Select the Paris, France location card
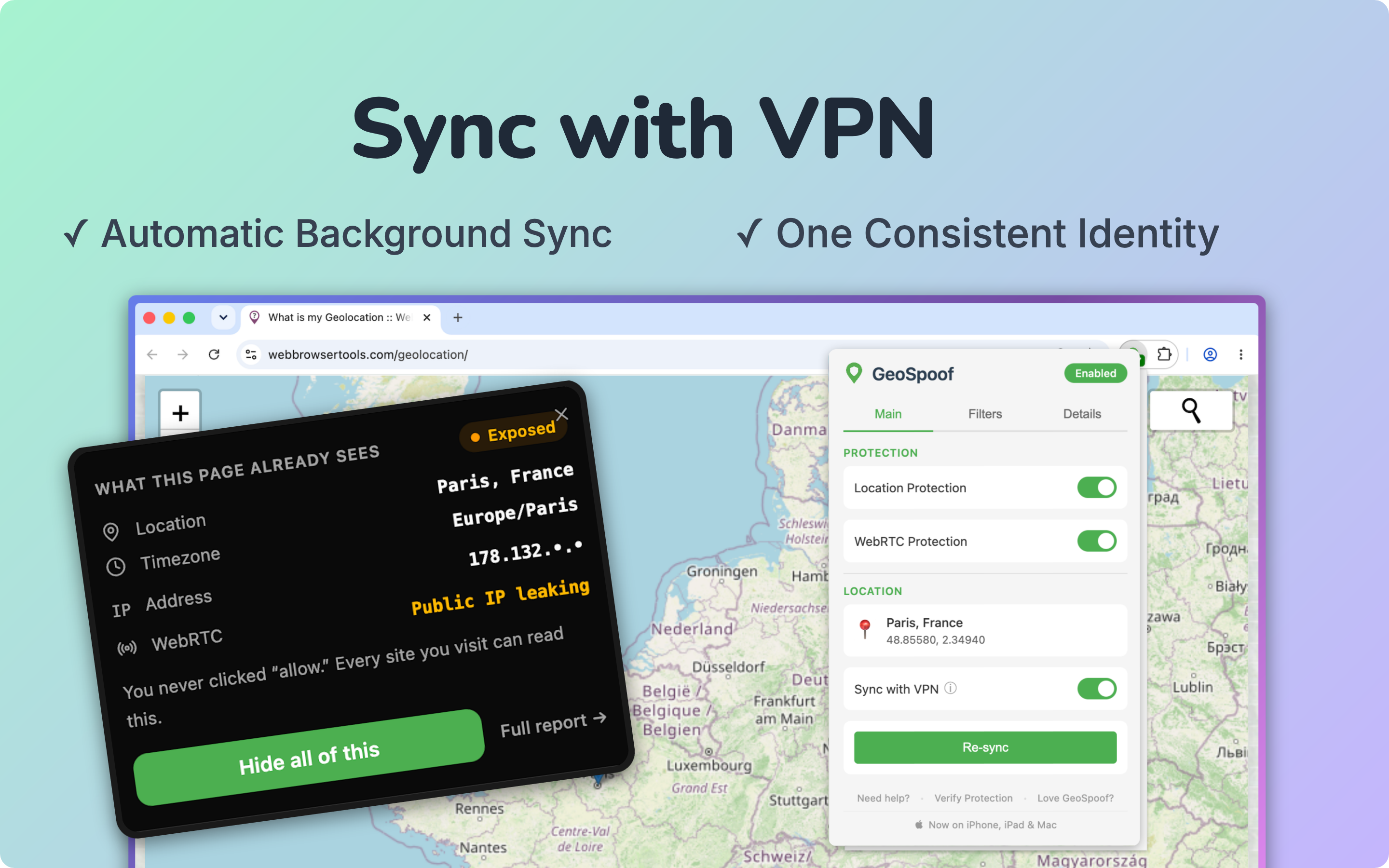 point(985,630)
